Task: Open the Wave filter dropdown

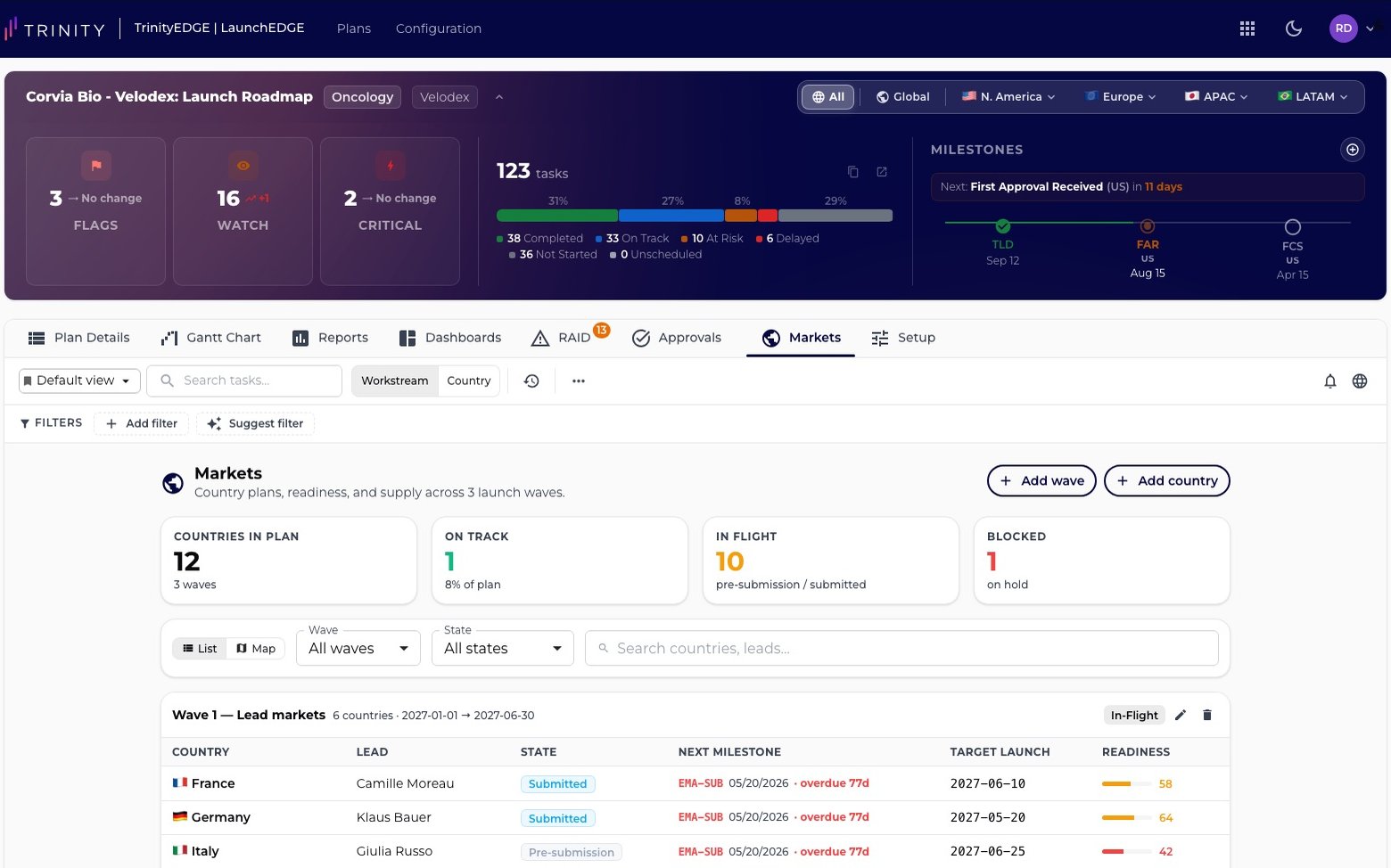Action: click(x=358, y=648)
